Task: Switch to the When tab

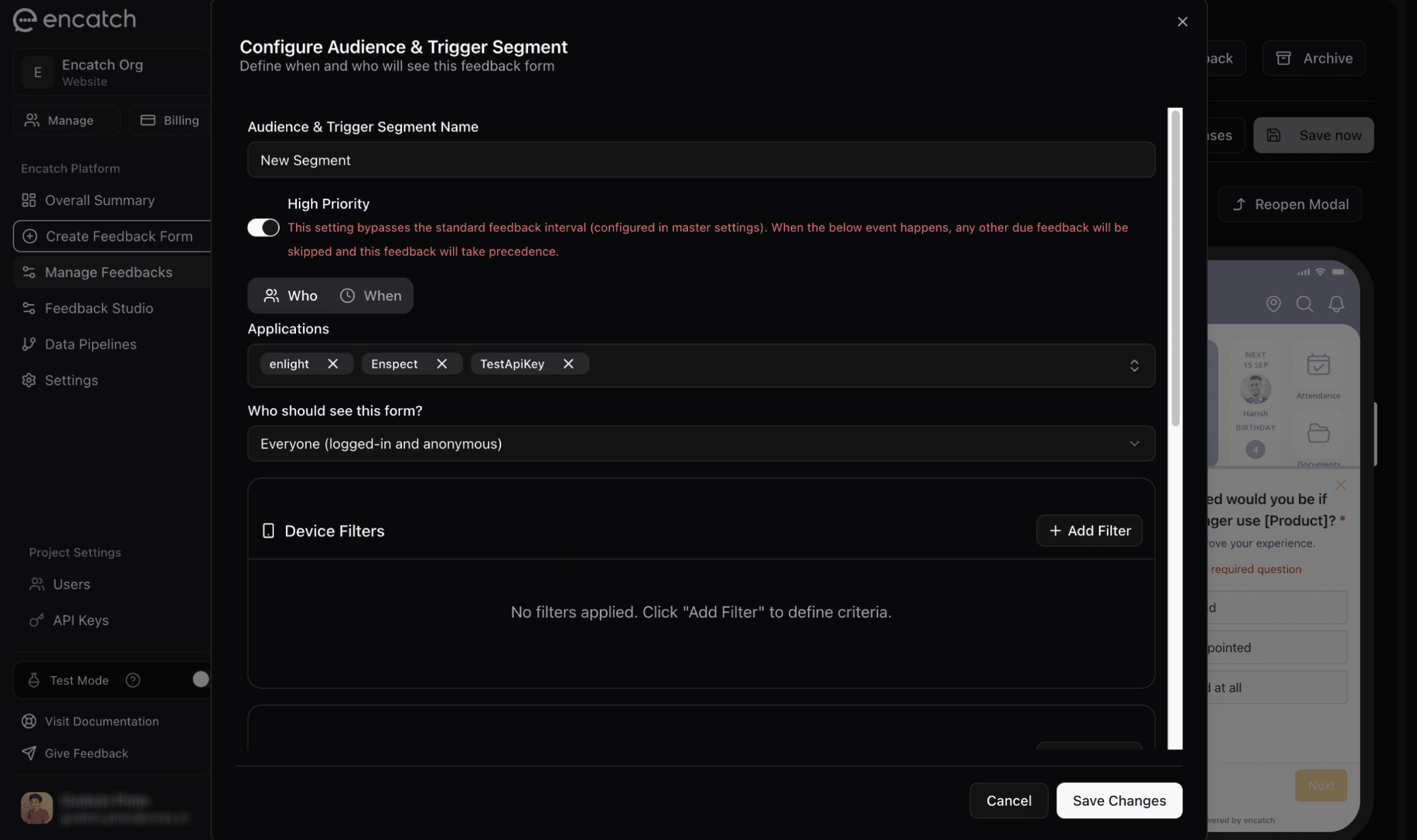Action: click(x=371, y=296)
